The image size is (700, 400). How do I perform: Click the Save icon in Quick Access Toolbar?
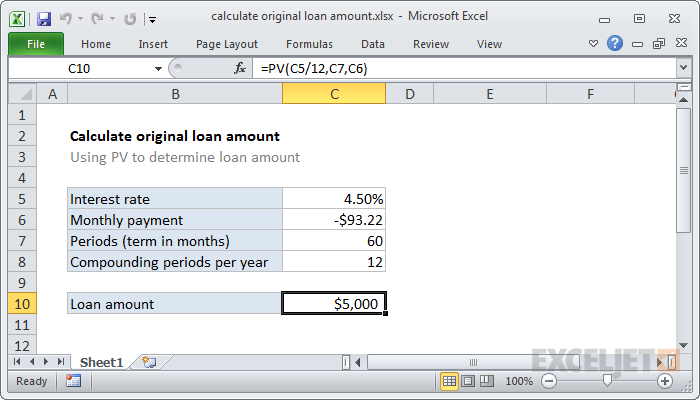pyautogui.click(x=43, y=18)
